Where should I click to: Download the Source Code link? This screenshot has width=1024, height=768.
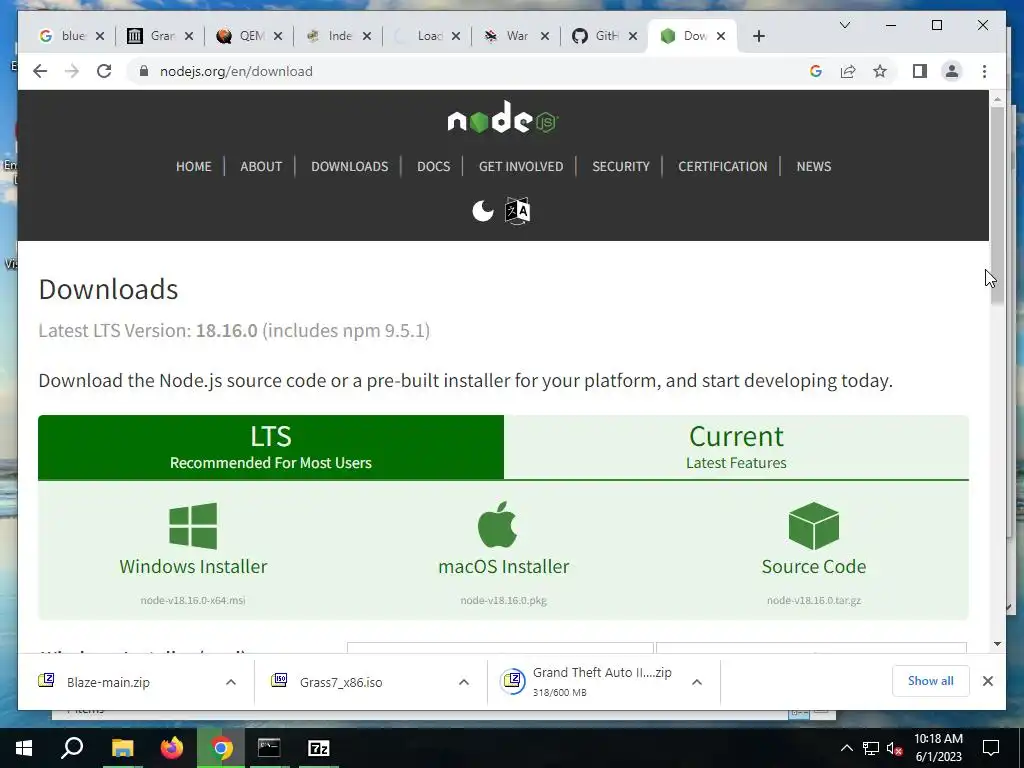pos(814,566)
